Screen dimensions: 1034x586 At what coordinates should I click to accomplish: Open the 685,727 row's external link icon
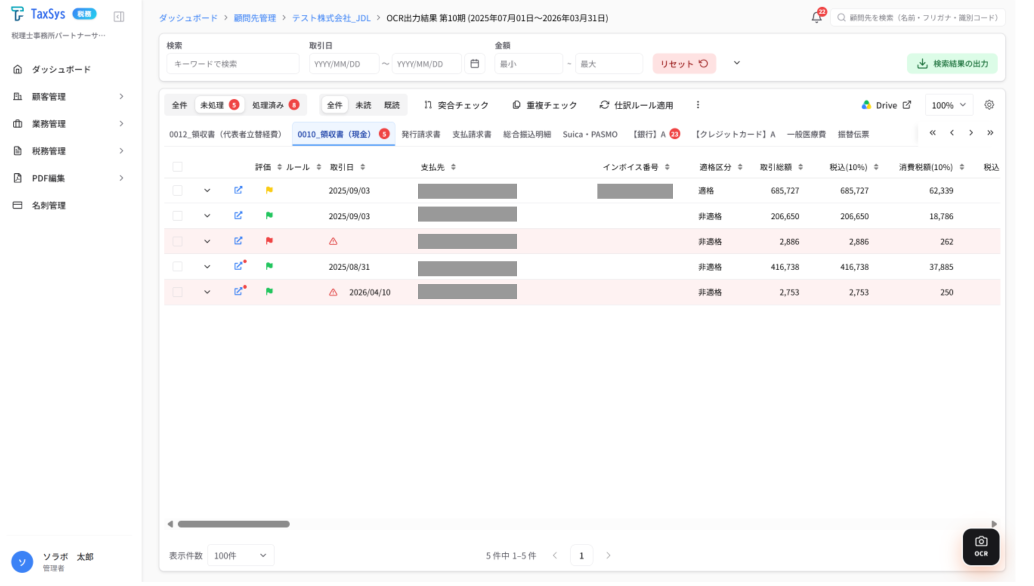tap(240, 192)
